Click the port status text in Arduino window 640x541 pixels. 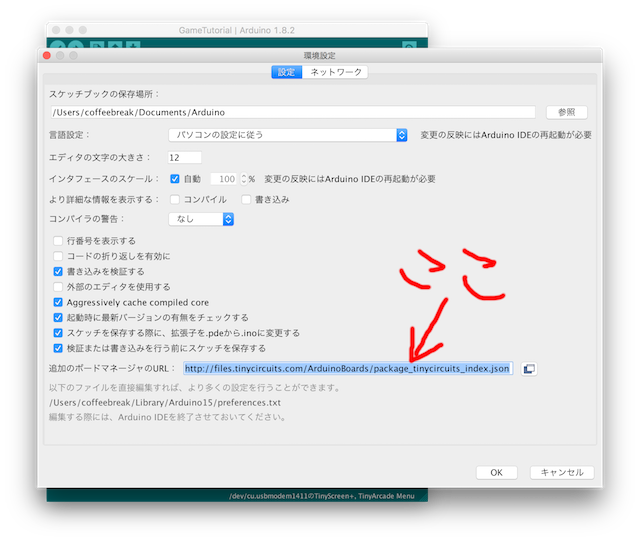(x=322, y=496)
